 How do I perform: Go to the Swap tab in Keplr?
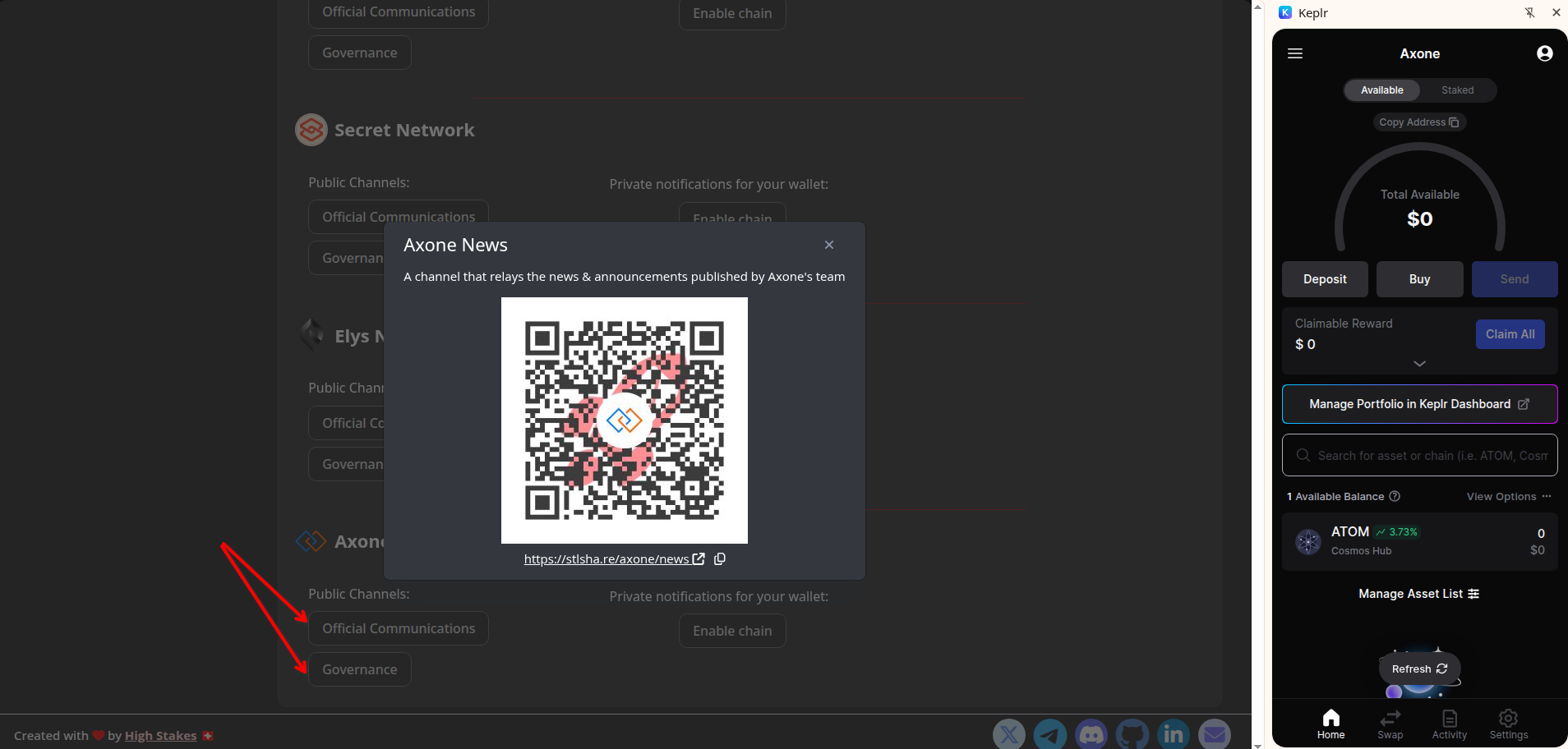point(1390,724)
